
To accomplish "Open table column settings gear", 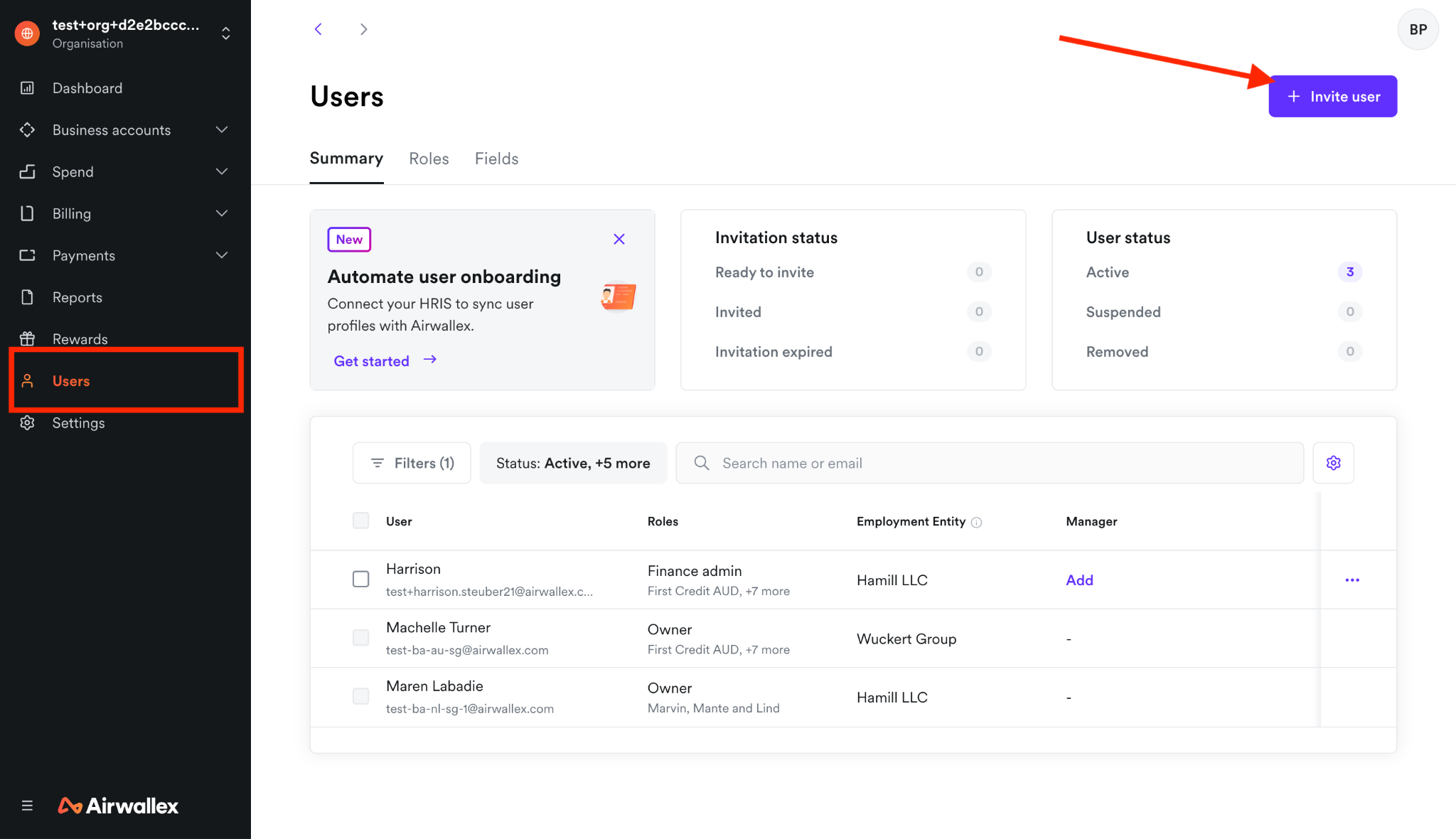I will point(1334,463).
